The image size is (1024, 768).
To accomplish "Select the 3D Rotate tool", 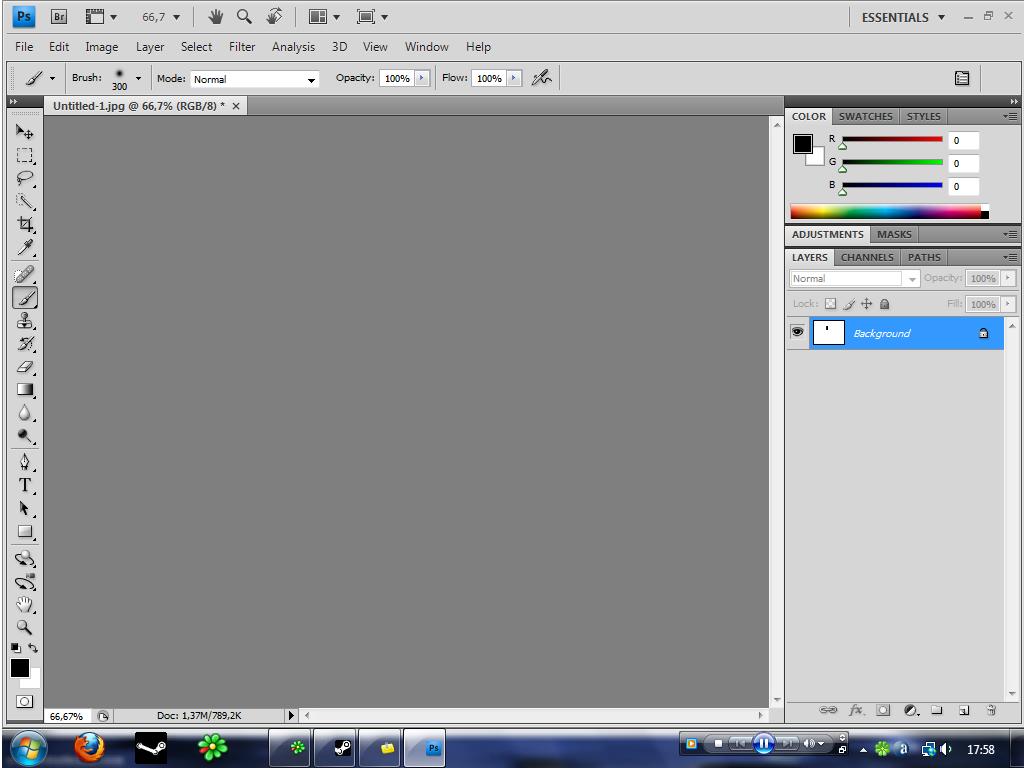I will (25, 558).
